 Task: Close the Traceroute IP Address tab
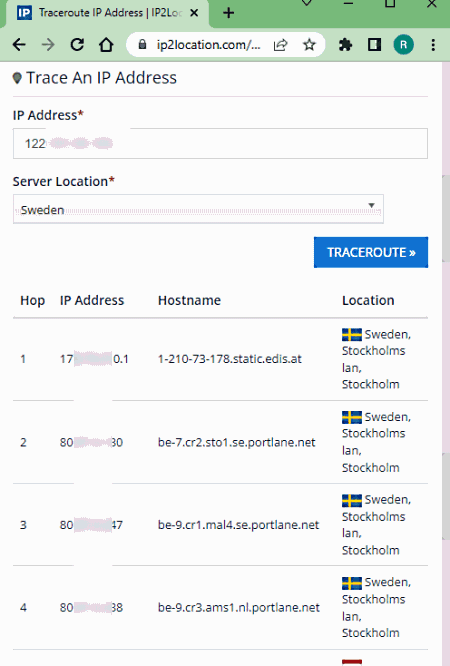click(x=194, y=13)
